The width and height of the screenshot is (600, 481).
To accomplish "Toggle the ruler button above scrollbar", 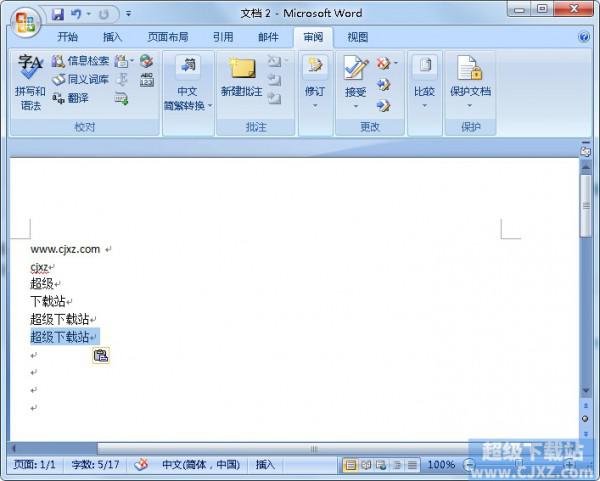I will pyautogui.click(x=585, y=150).
